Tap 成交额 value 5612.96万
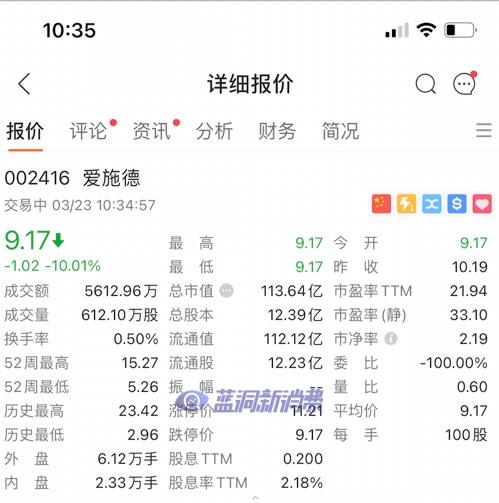The image size is (499, 503). coord(121,291)
